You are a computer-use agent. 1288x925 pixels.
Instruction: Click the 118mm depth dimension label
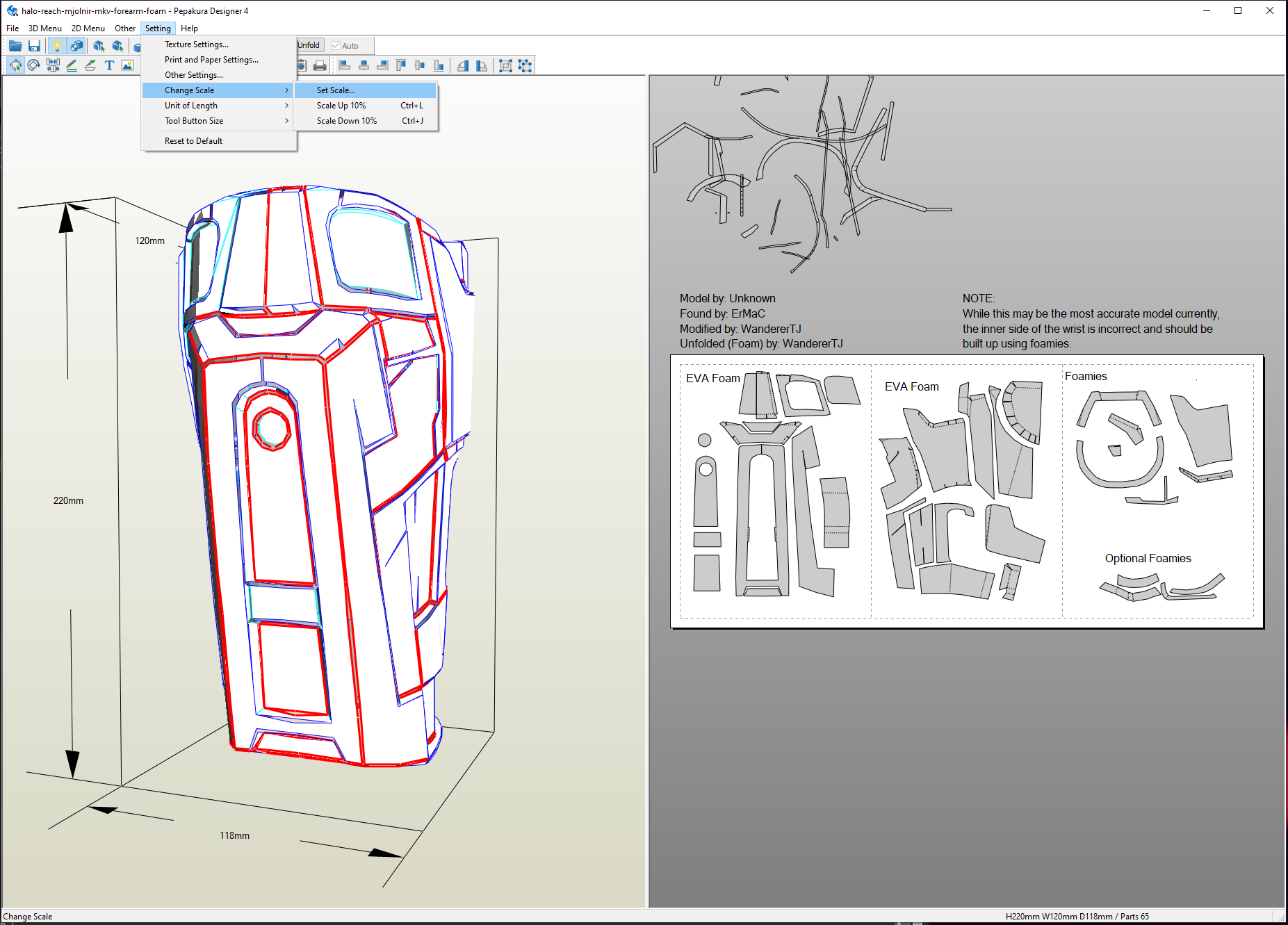(x=234, y=835)
